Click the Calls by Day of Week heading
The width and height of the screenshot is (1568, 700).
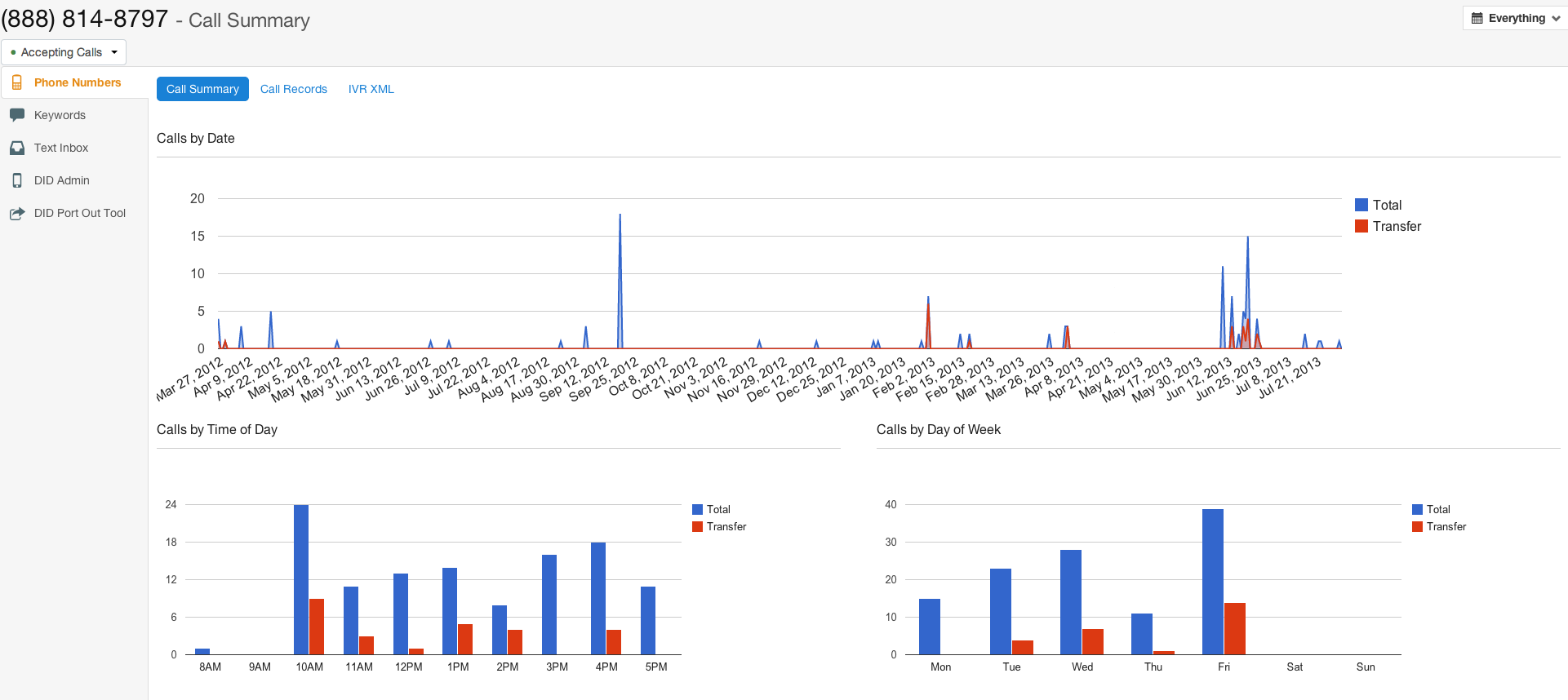coord(939,429)
